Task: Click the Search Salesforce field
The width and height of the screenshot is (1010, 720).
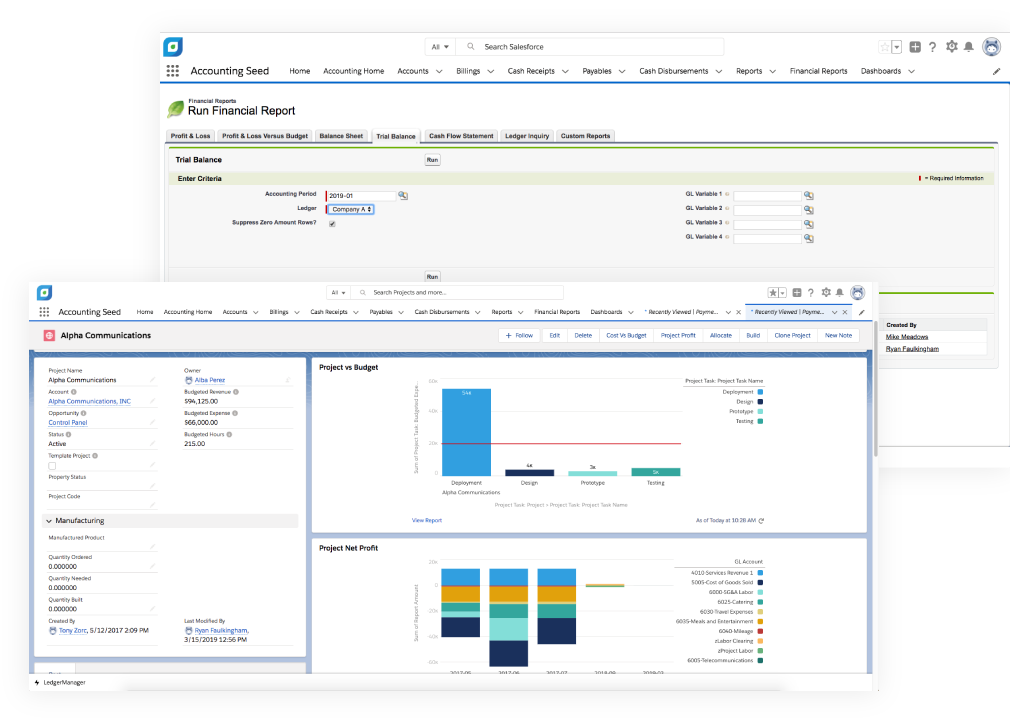Action: (589, 47)
